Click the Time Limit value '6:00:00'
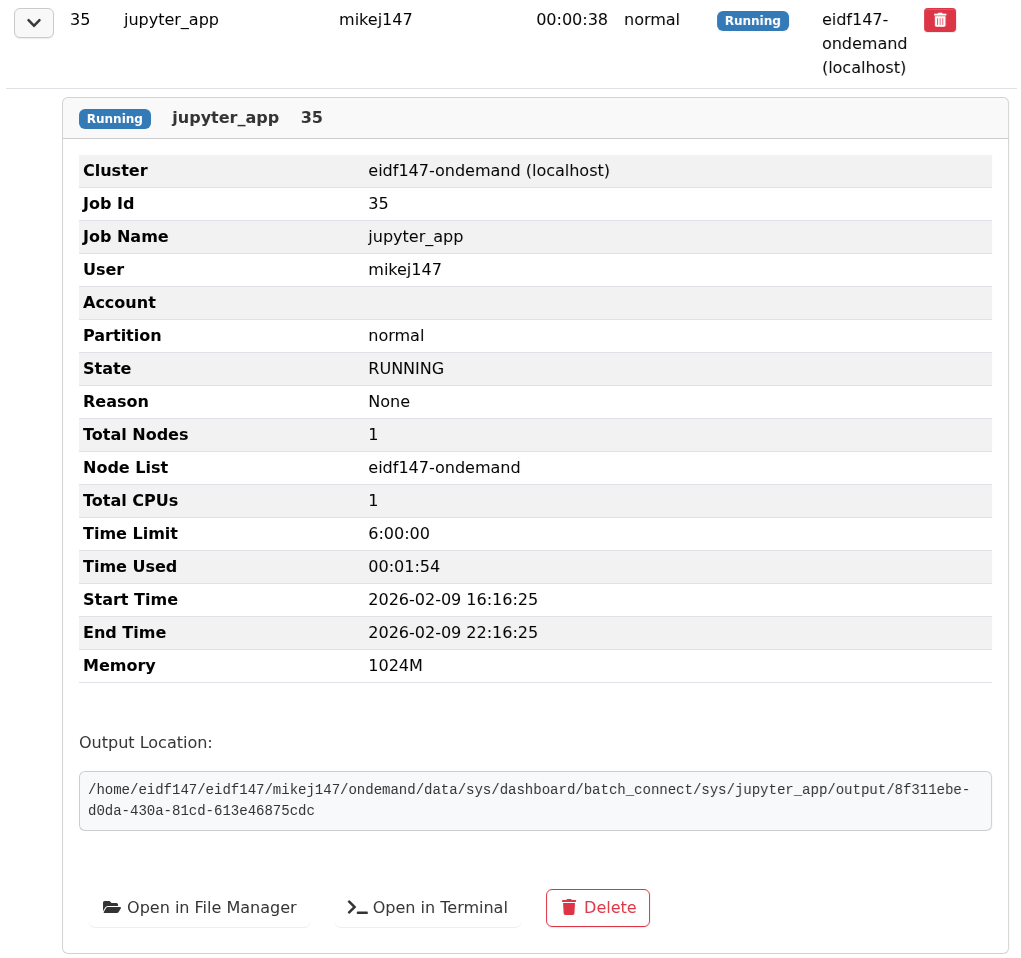Screen dimensions: 1021x958 tap(399, 533)
